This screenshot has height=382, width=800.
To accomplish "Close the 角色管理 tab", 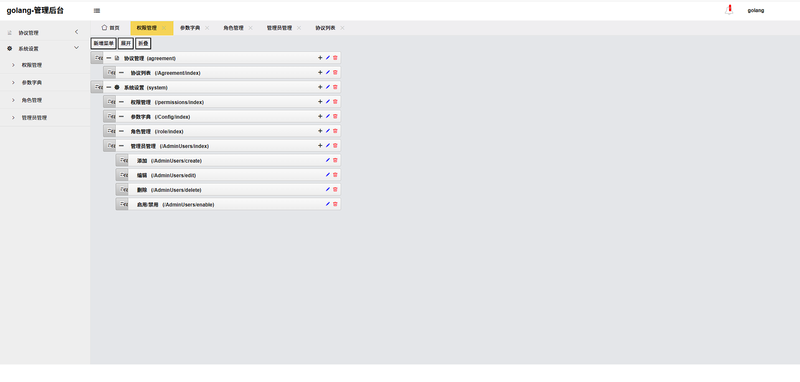I will pyautogui.click(x=251, y=28).
